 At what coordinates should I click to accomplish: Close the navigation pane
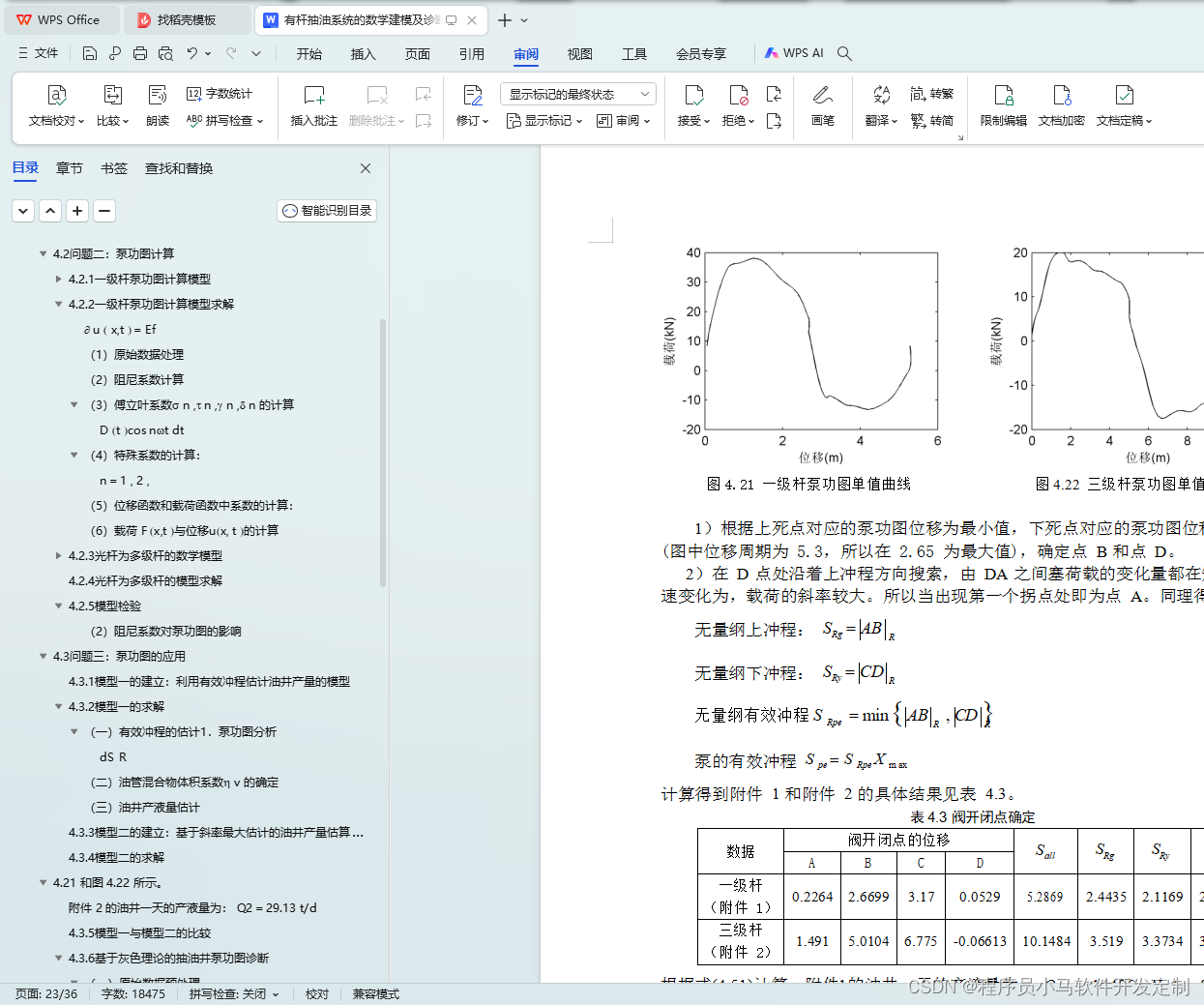(366, 168)
